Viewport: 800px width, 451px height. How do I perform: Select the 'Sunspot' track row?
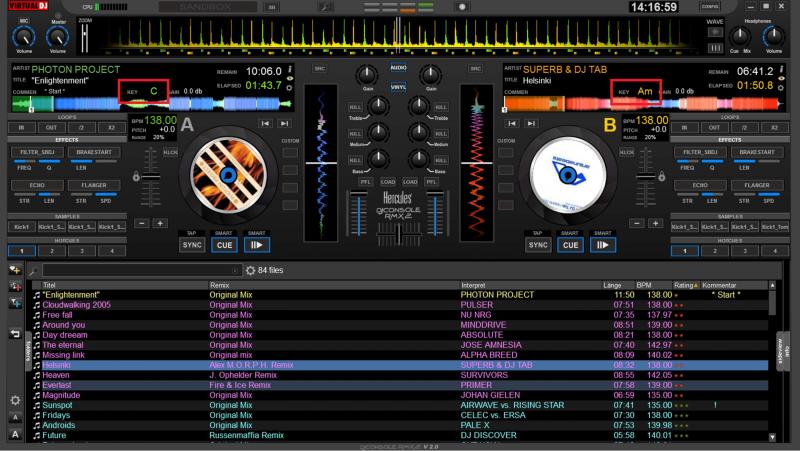(399, 405)
